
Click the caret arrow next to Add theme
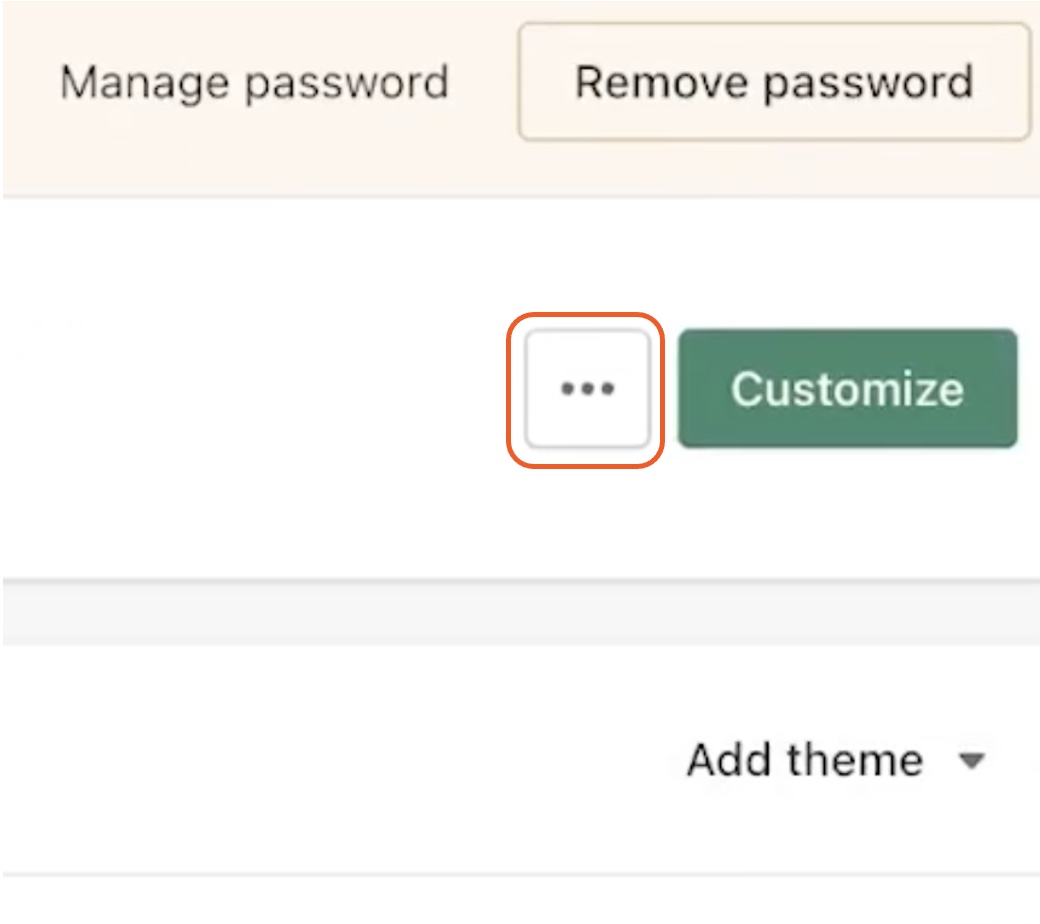click(x=972, y=760)
